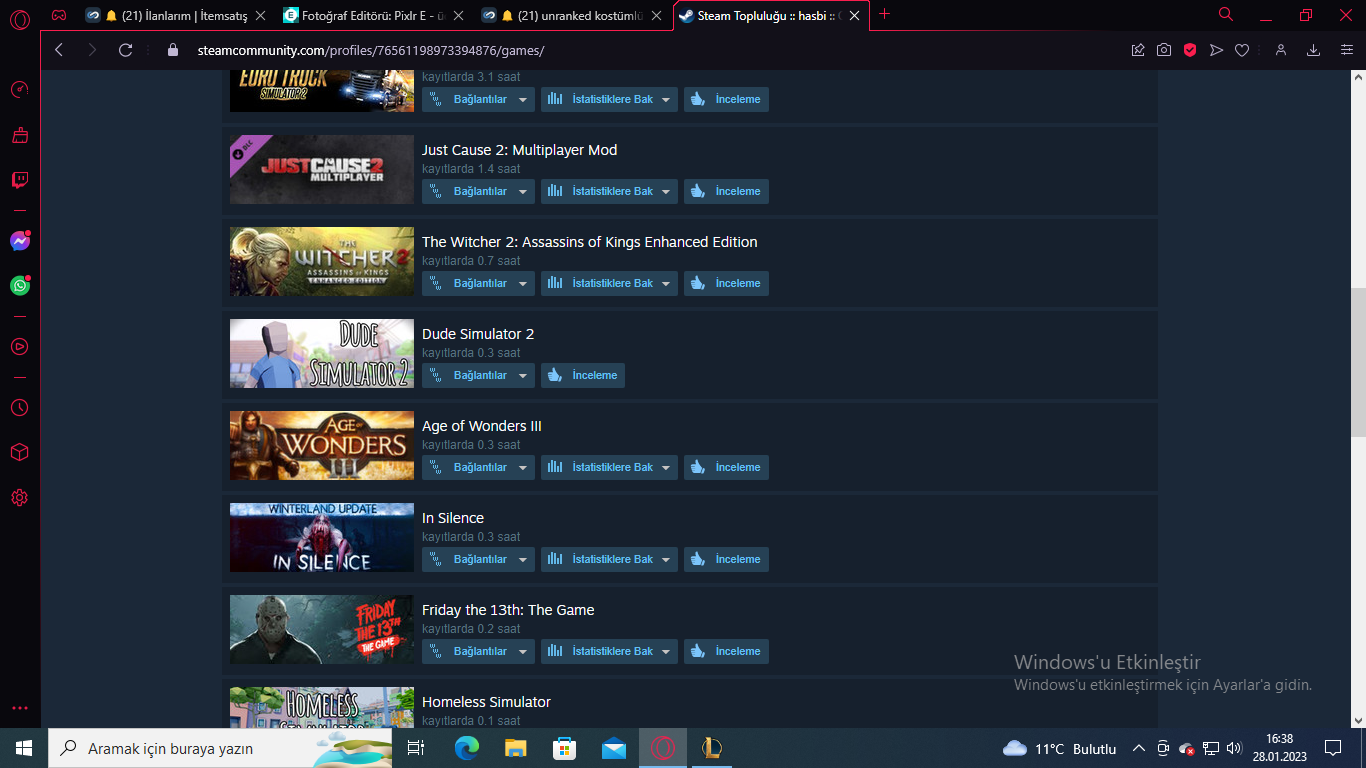The image size is (1366, 768).
Task: Open İstatistiklere Bak for The Witcher 2
Action: click(x=609, y=283)
